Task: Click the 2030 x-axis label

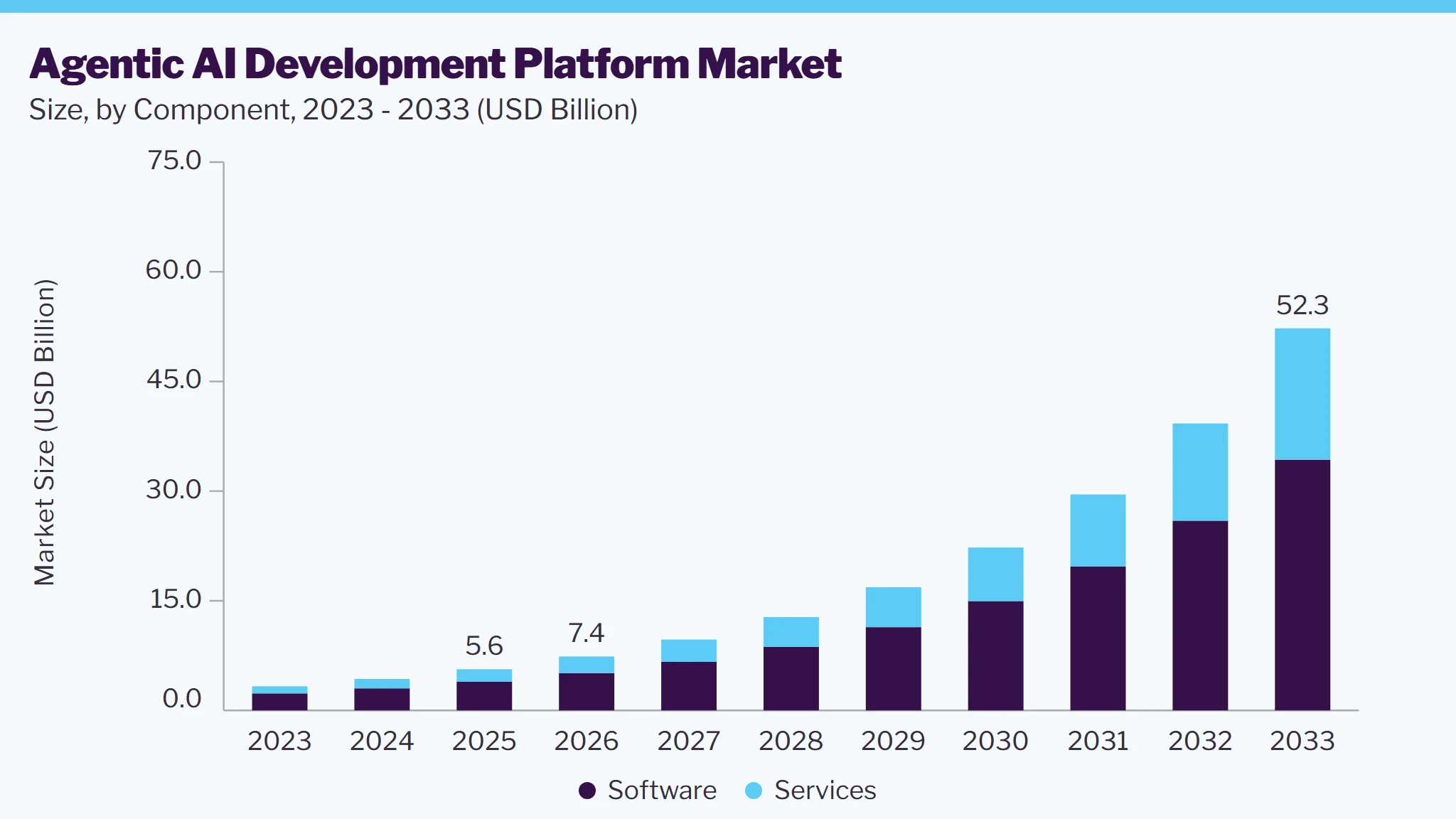Action: (995, 742)
